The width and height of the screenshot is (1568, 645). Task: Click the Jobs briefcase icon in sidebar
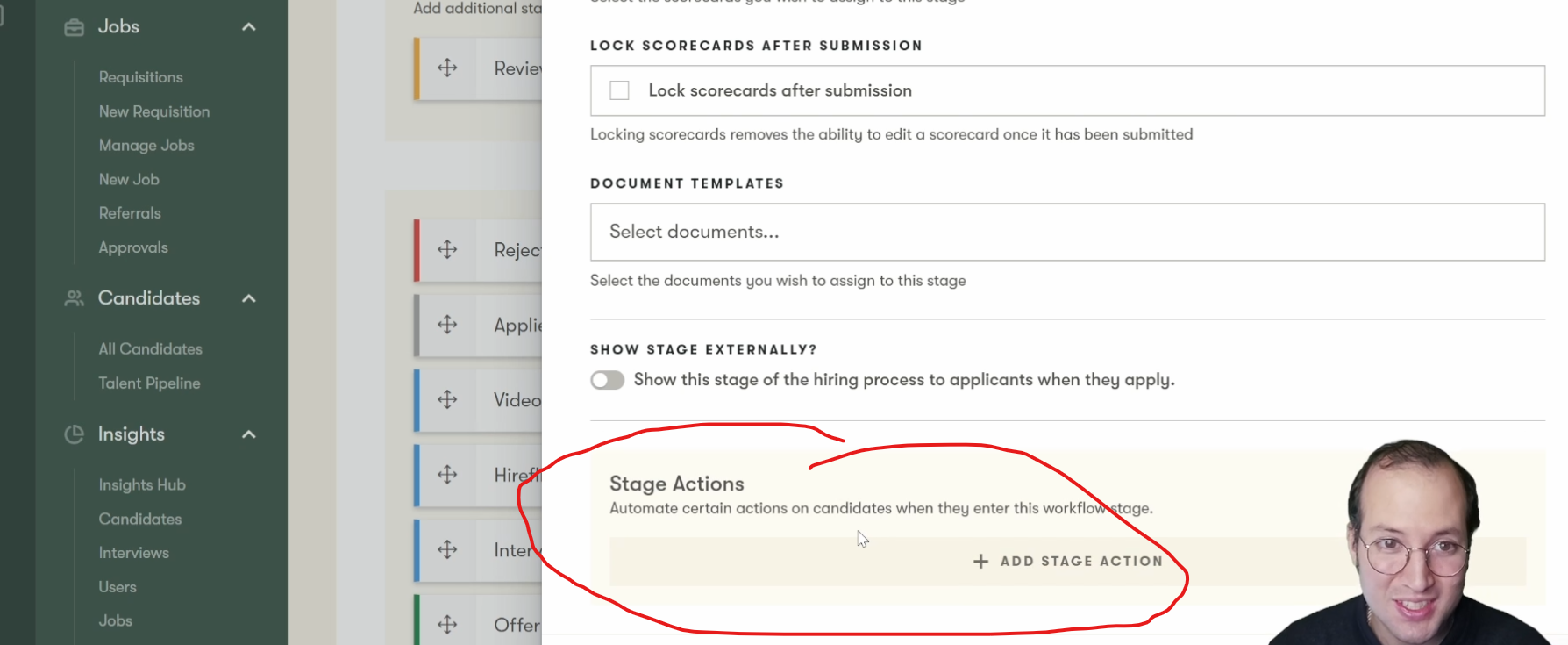75,27
